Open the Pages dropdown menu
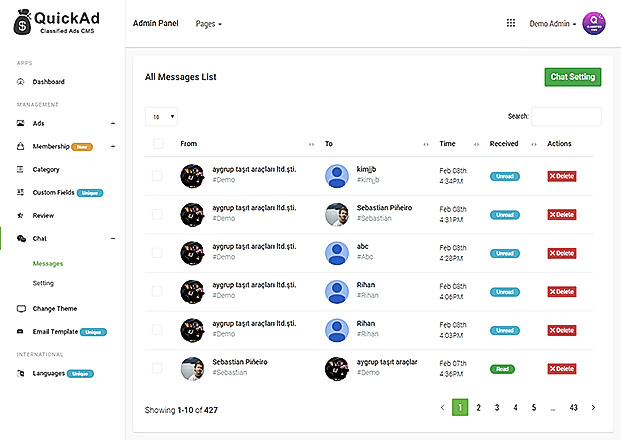This screenshot has height=440, width=621. [x=209, y=23]
